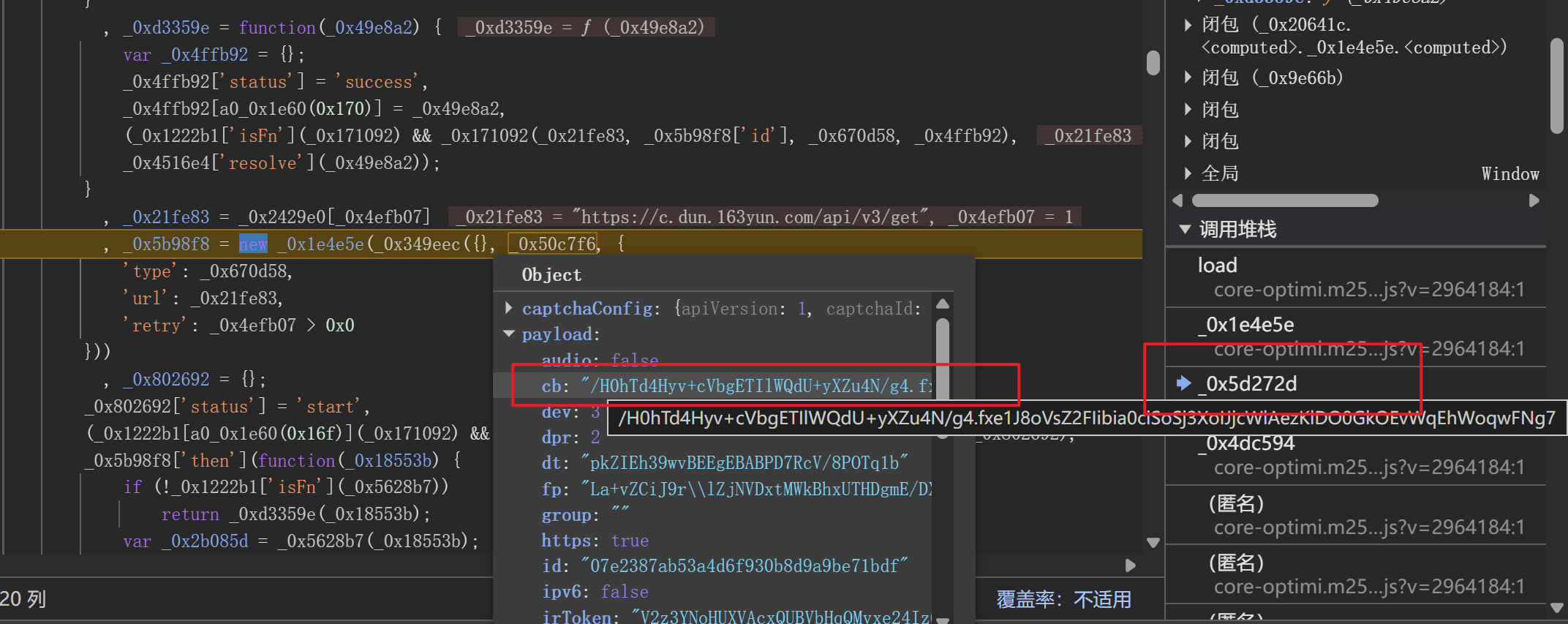Image resolution: width=1568 pixels, height=624 pixels.
Task: Click the 覆盖率: 不适用 coverage status
Action: click(x=1063, y=600)
